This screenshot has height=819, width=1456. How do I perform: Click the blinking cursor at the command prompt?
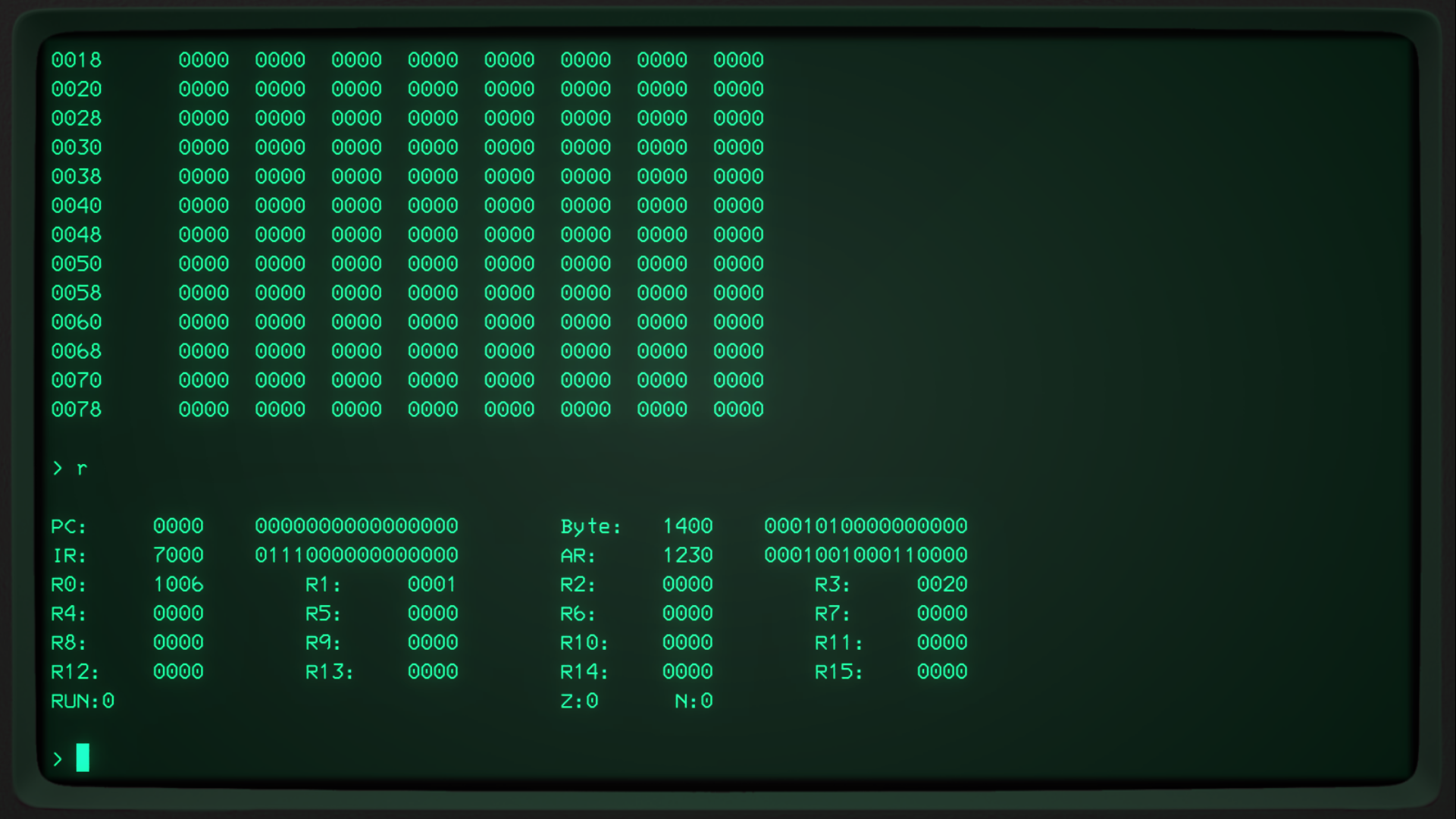coord(83,758)
